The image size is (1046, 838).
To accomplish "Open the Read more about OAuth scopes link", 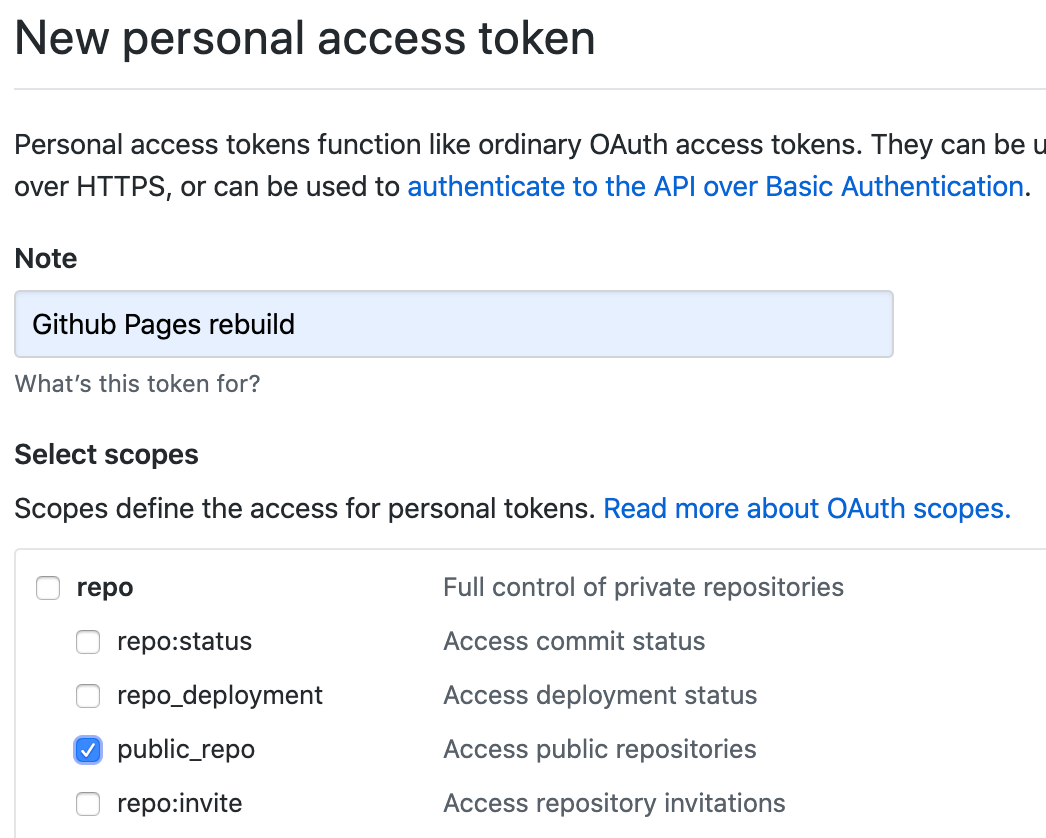I will click(x=807, y=509).
